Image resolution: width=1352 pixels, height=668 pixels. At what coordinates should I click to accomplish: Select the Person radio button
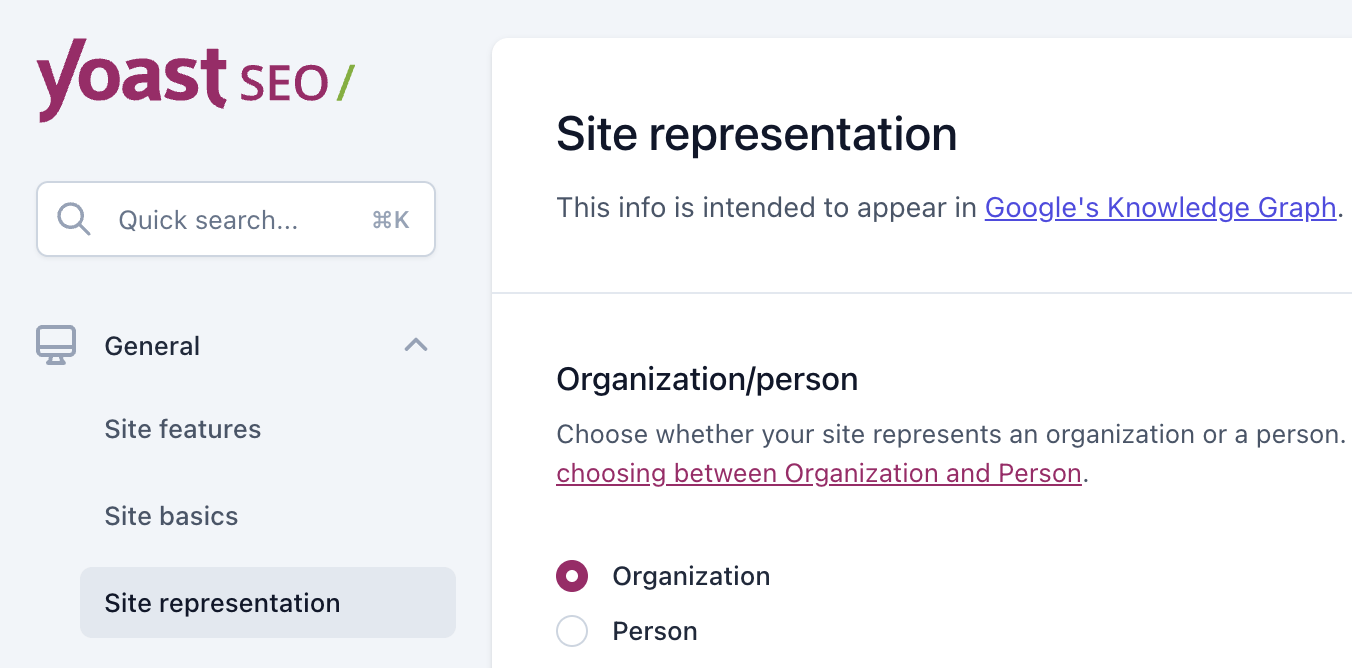(572, 631)
